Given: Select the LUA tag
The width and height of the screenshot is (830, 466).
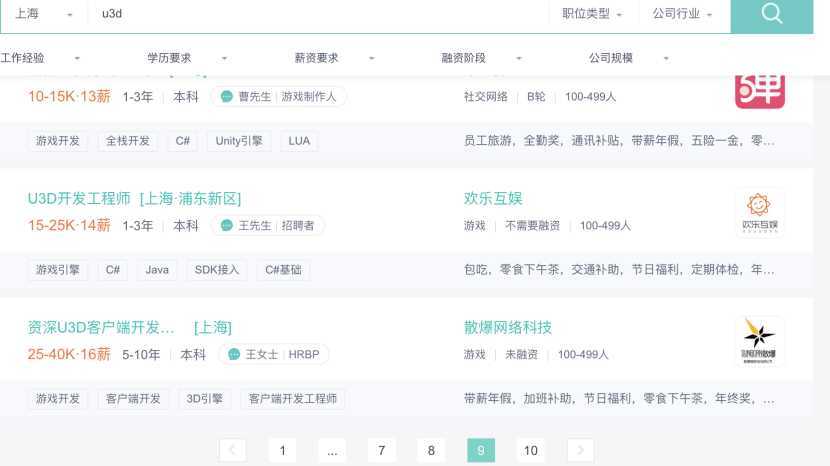Looking at the screenshot, I should 299,141.
